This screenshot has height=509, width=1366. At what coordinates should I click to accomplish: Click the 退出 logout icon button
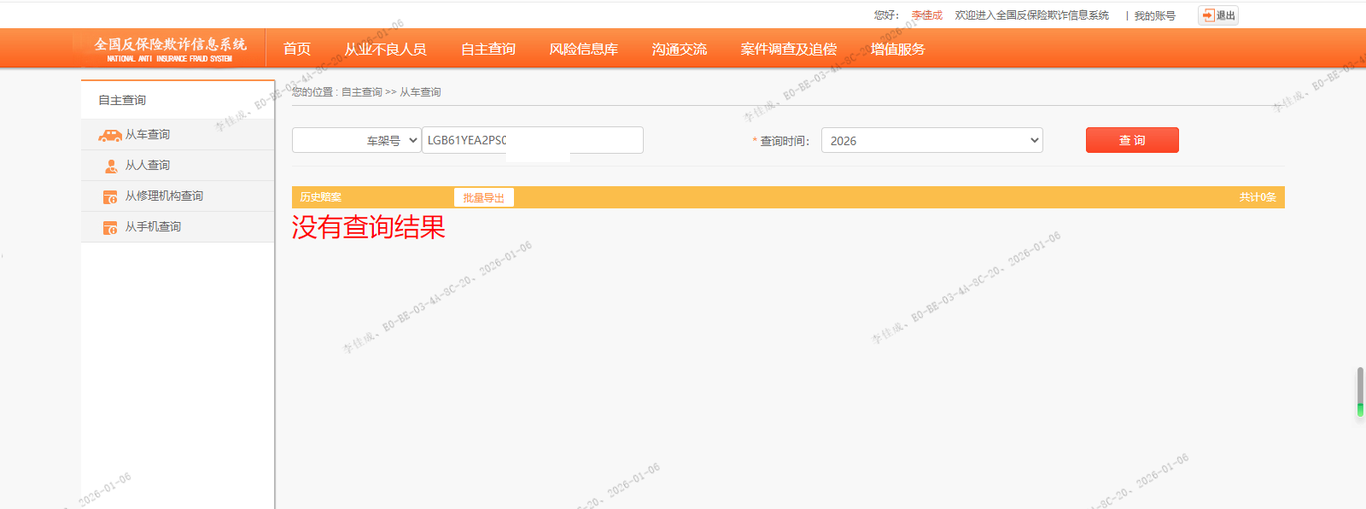pos(1218,15)
